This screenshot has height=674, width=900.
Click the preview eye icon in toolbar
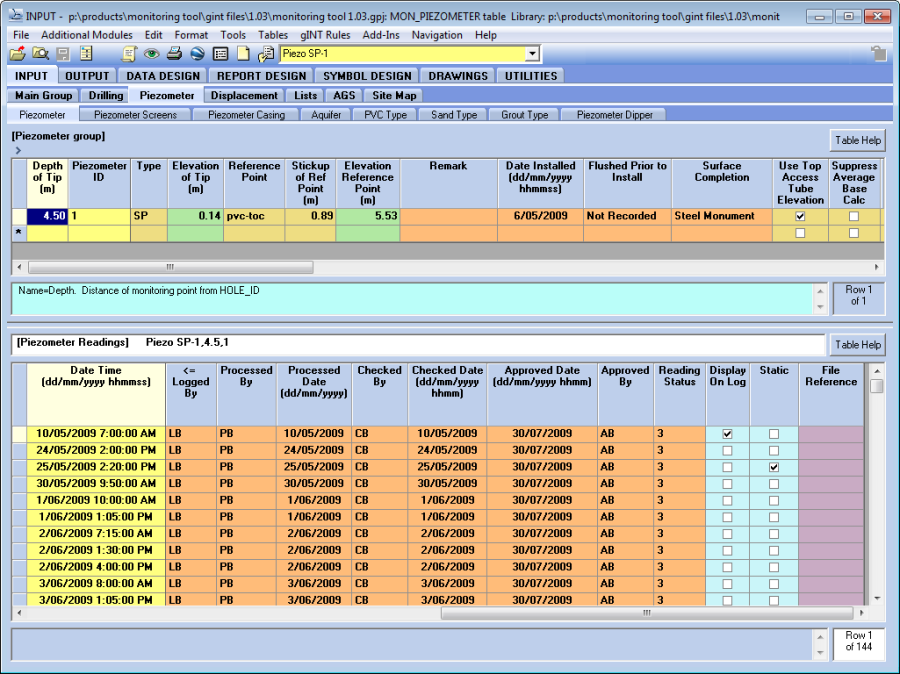point(152,54)
